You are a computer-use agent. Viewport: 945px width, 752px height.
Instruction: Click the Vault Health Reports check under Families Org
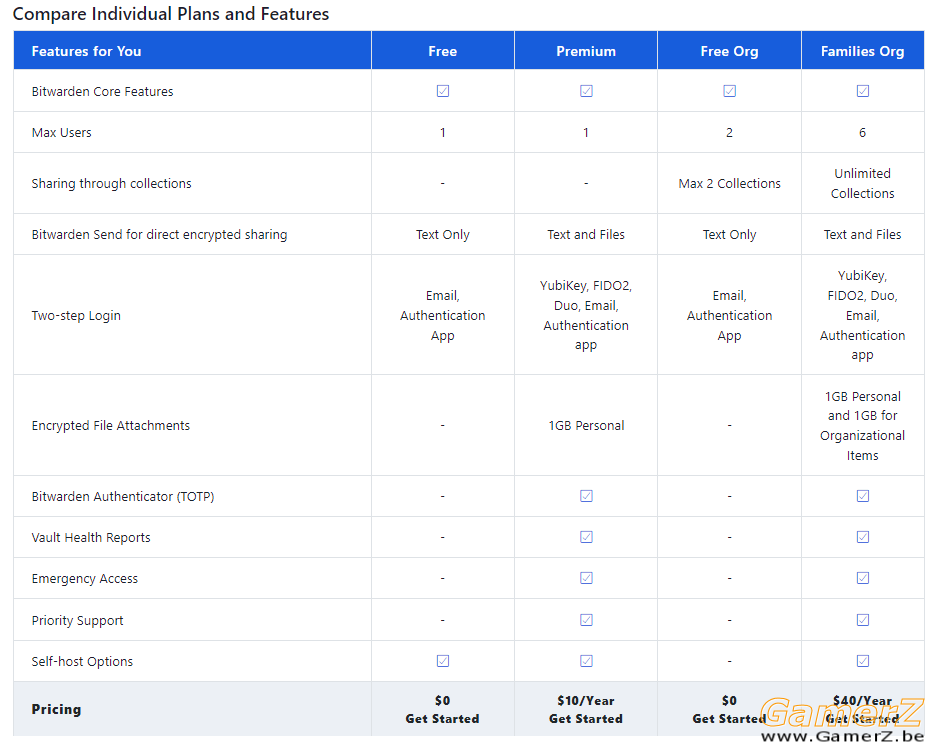tap(862, 537)
